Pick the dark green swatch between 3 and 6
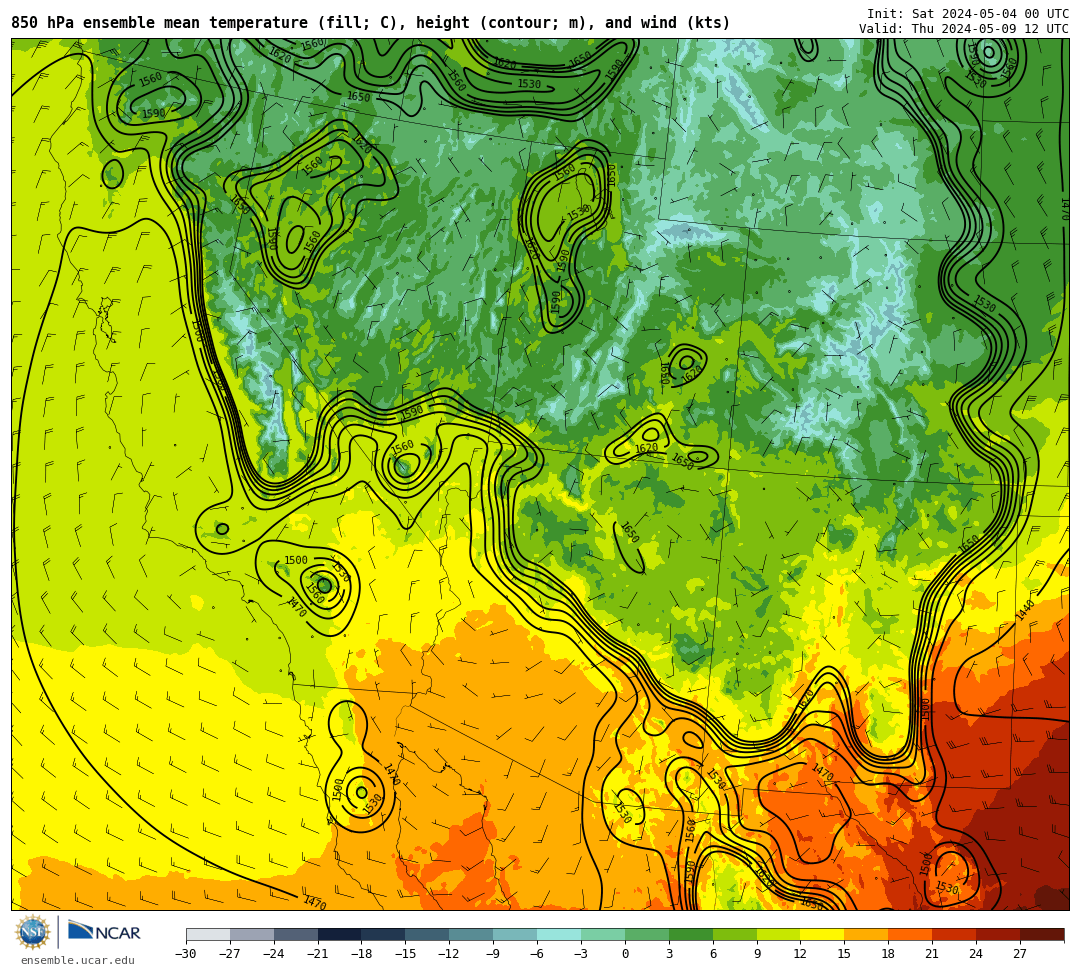The image size is (1080, 973). 691,934
